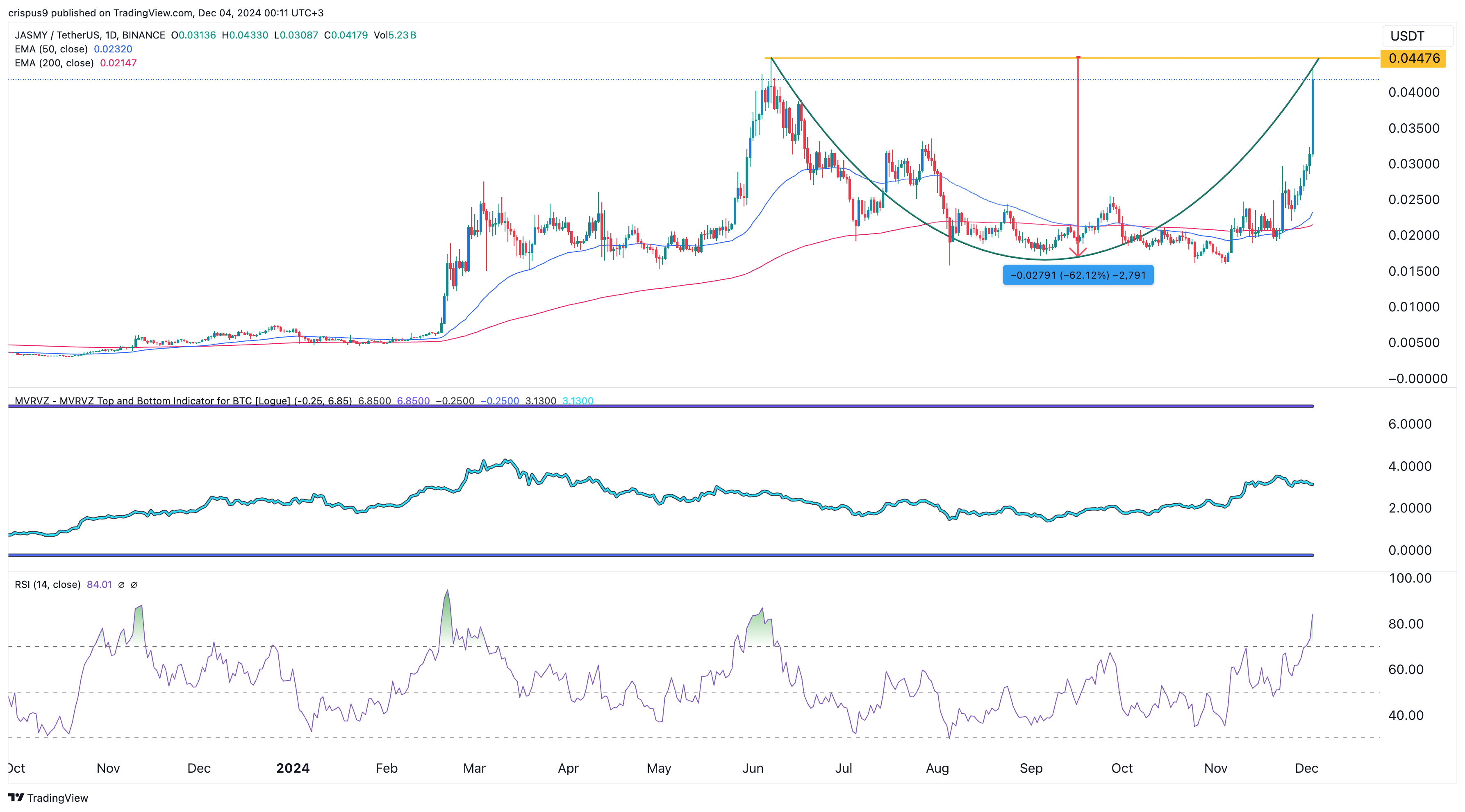Click the TradingView logo at bottom left

[48, 798]
